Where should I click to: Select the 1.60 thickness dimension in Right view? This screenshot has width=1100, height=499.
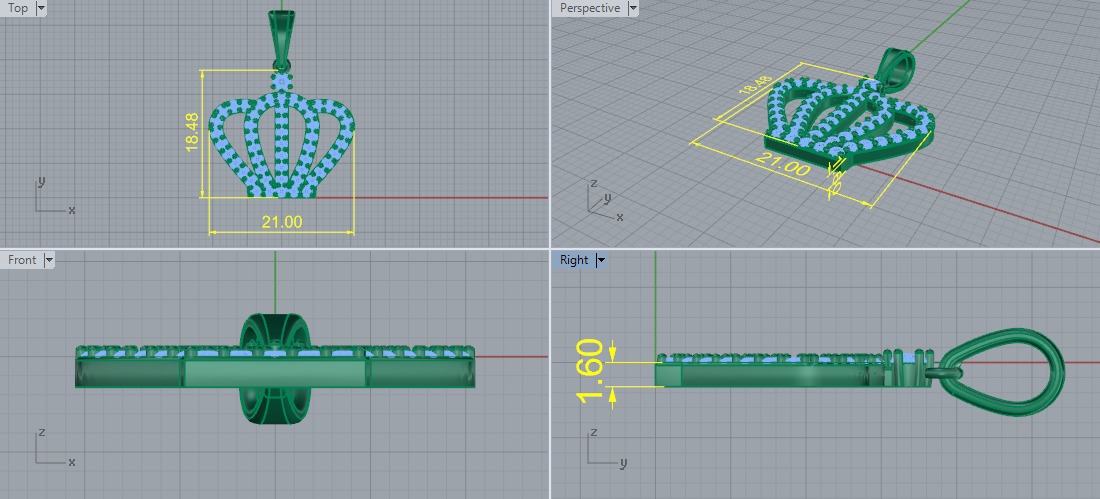(589, 373)
